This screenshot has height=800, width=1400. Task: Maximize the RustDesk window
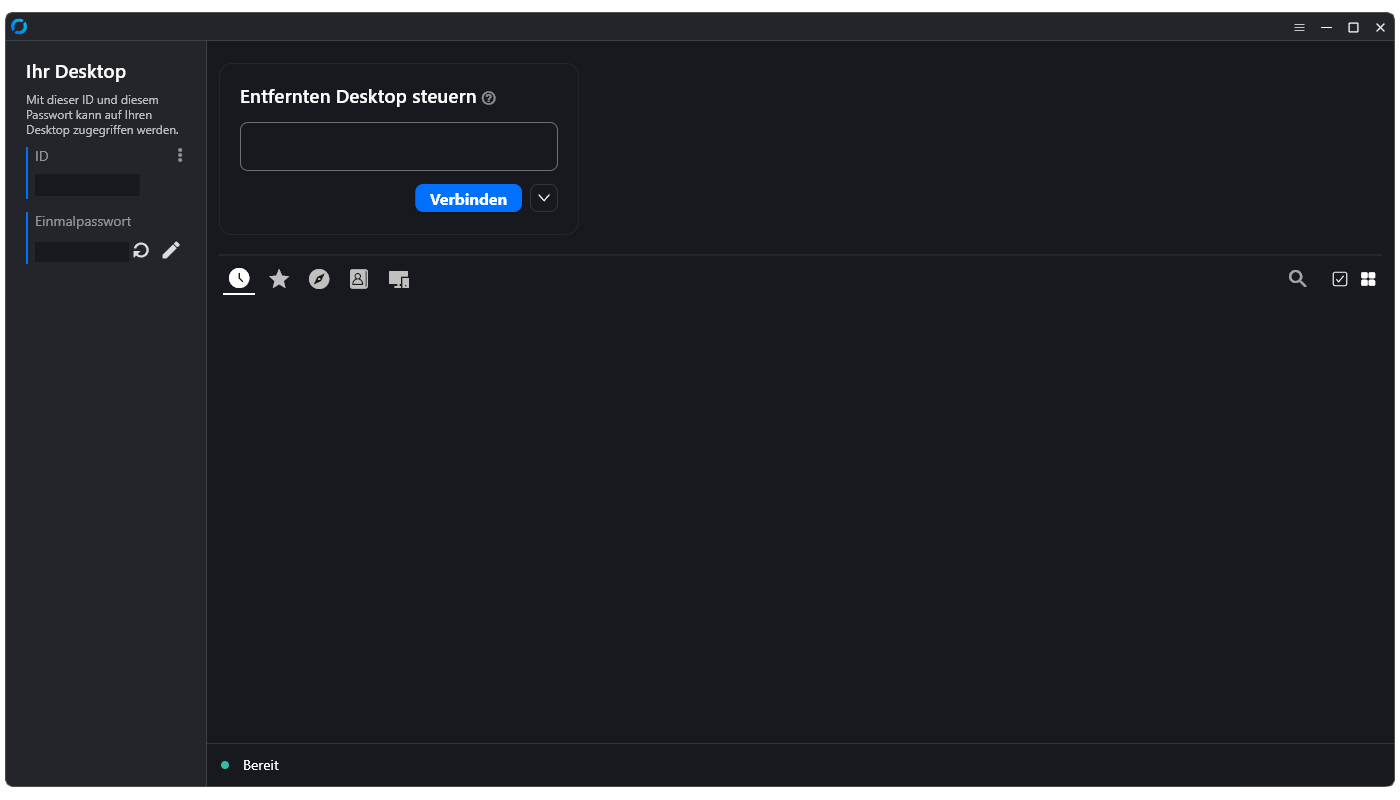[1353, 28]
